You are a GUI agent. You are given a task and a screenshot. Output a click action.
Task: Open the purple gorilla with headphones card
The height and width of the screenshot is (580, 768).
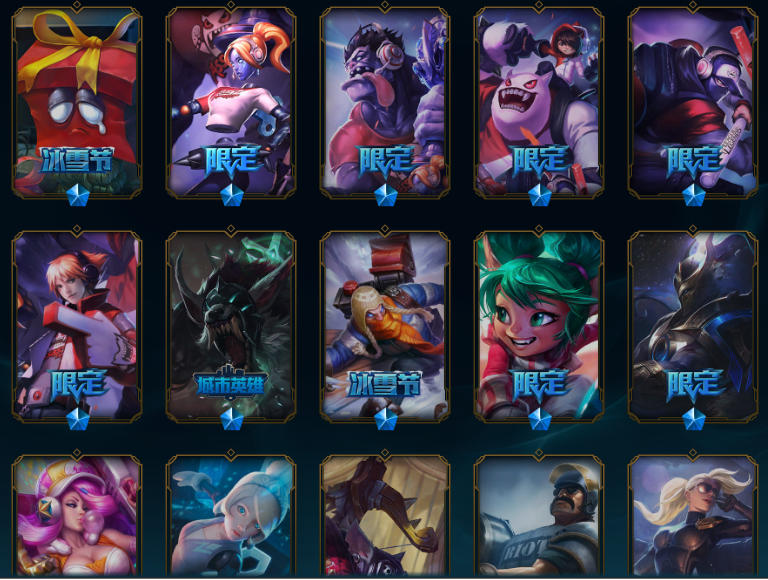pyautogui.click(x=385, y=102)
